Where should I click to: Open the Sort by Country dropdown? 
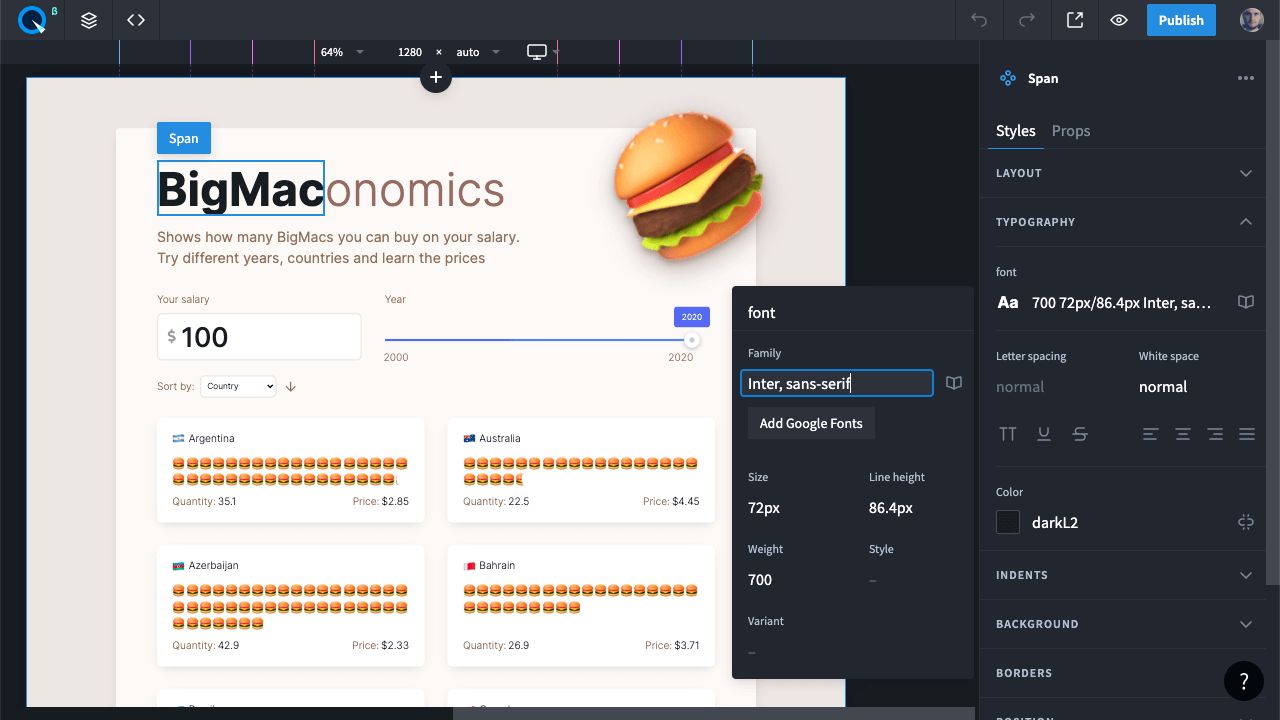pyautogui.click(x=238, y=386)
